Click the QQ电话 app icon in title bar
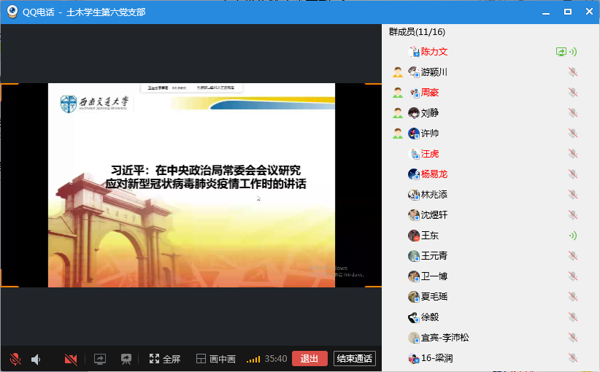This screenshot has height=372, width=600. click(13, 12)
